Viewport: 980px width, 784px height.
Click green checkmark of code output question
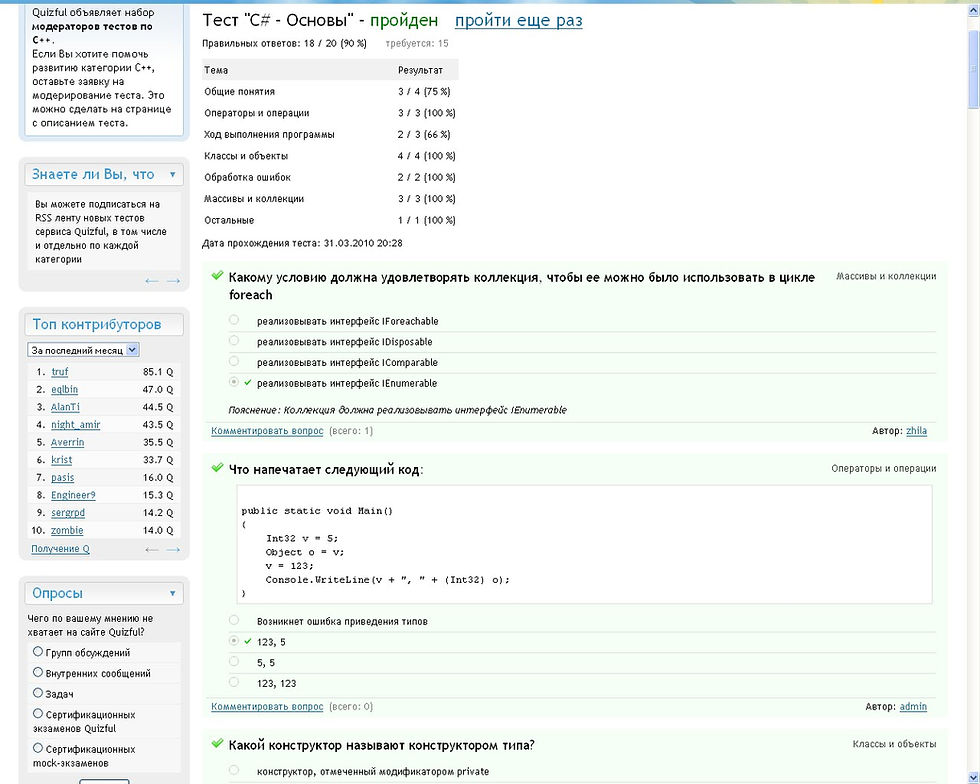tap(218, 467)
